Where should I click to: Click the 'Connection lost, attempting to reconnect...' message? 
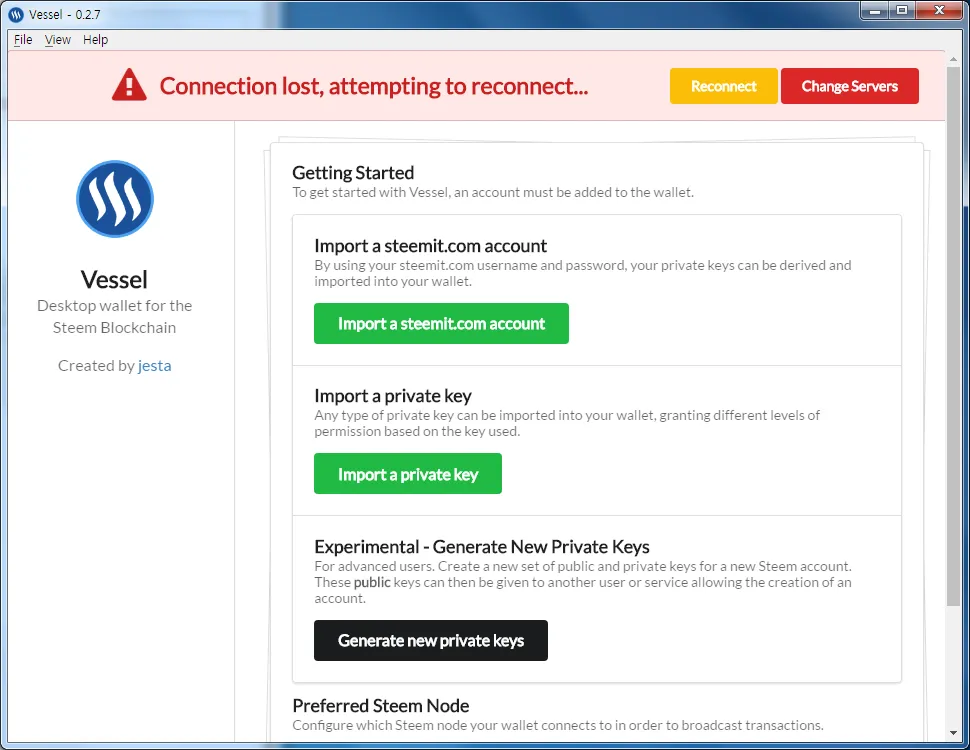pos(374,86)
